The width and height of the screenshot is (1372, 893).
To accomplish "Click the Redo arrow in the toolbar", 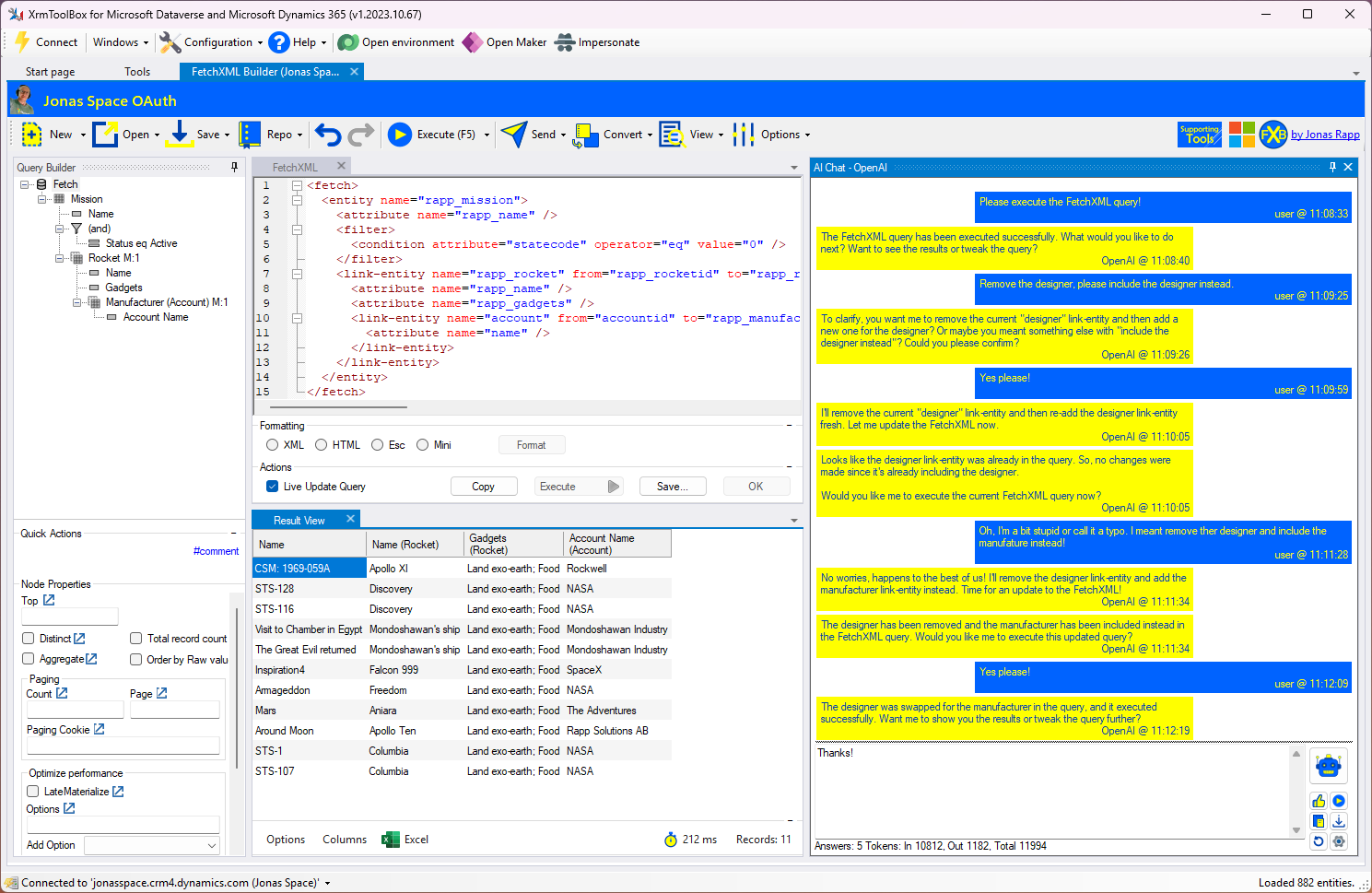I will [x=361, y=135].
